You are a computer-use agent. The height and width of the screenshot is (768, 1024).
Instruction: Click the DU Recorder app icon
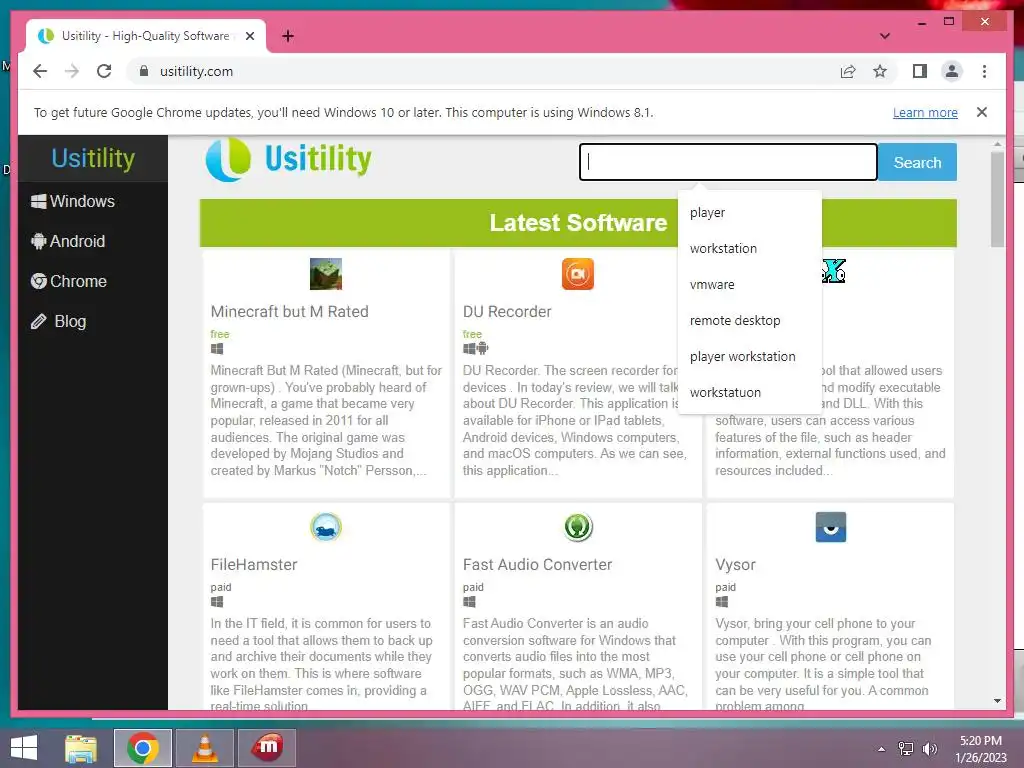tap(578, 274)
